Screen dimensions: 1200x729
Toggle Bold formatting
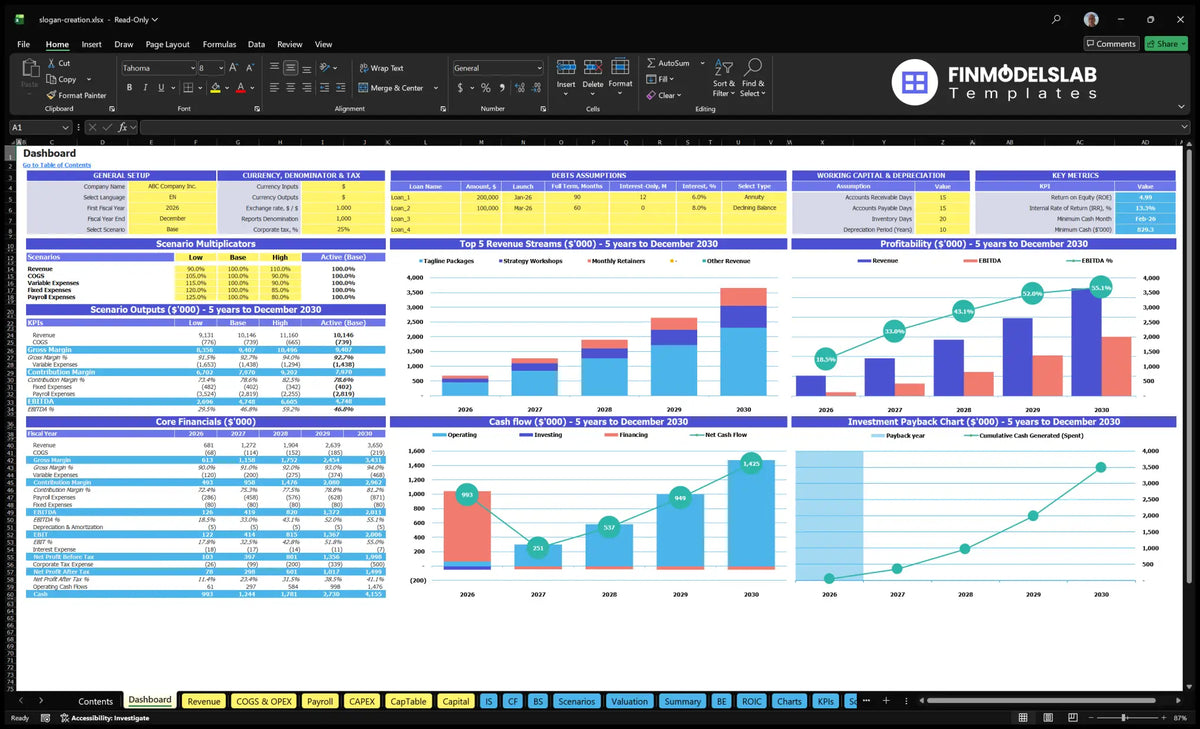129,88
